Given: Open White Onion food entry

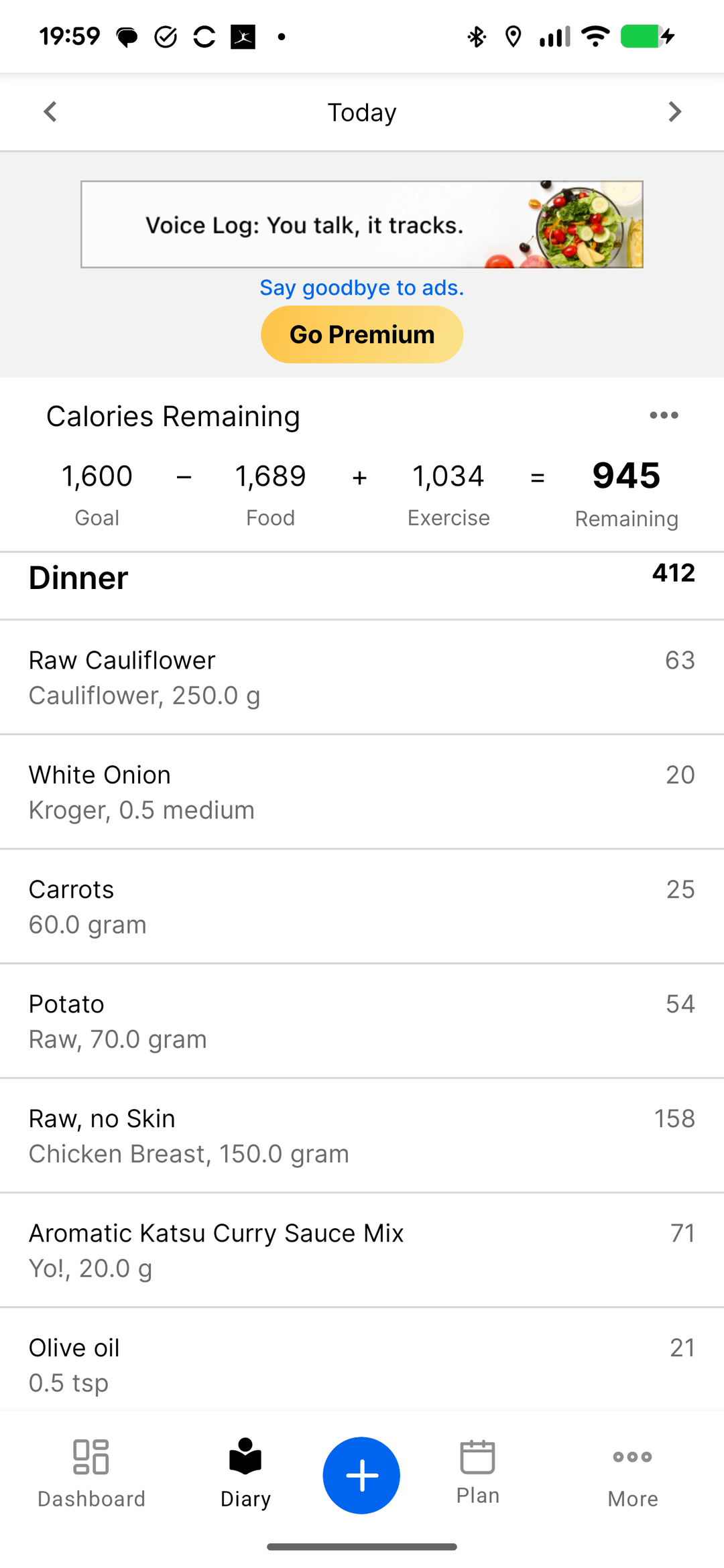Looking at the screenshot, I should tap(362, 792).
